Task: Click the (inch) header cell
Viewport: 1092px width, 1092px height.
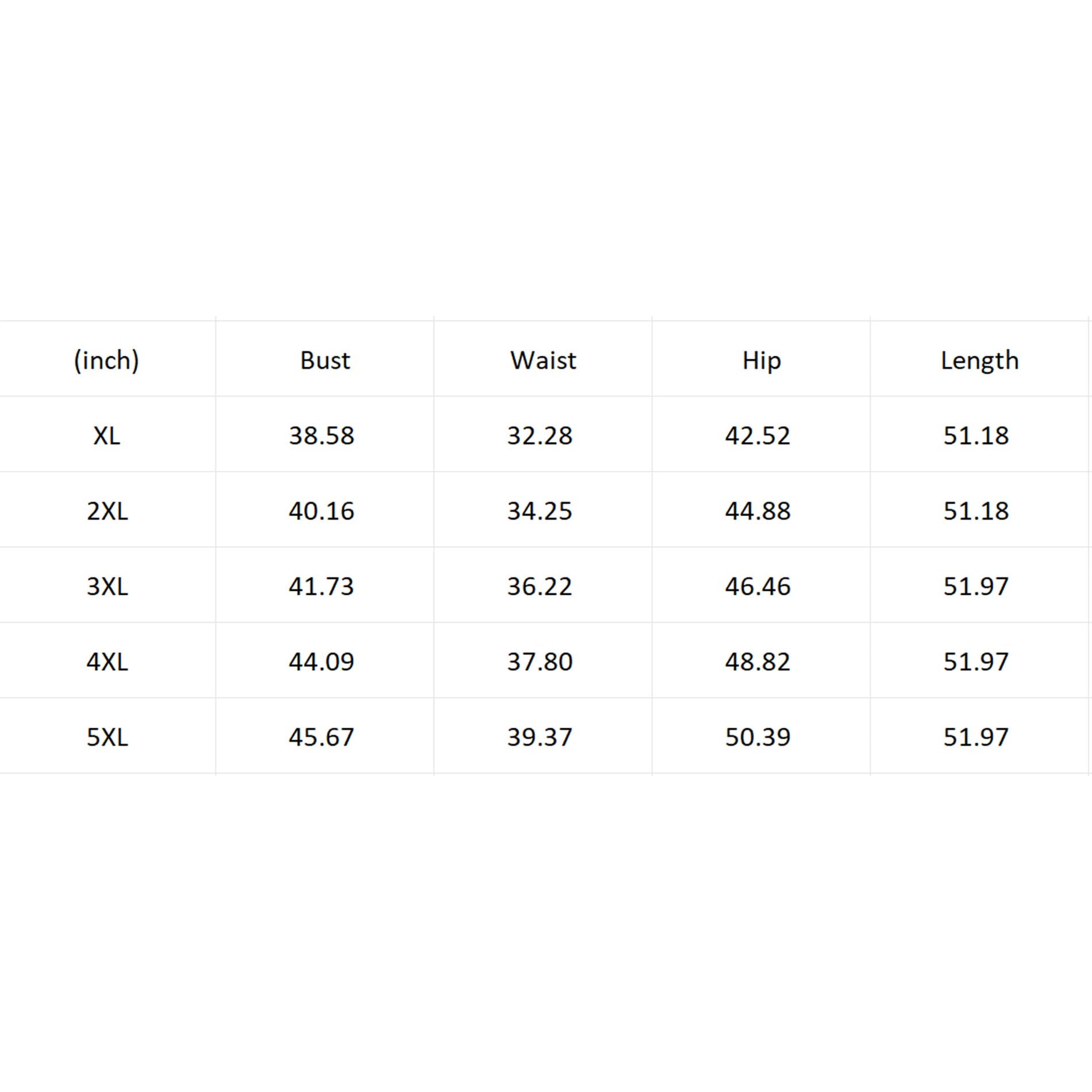Action: [106, 360]
